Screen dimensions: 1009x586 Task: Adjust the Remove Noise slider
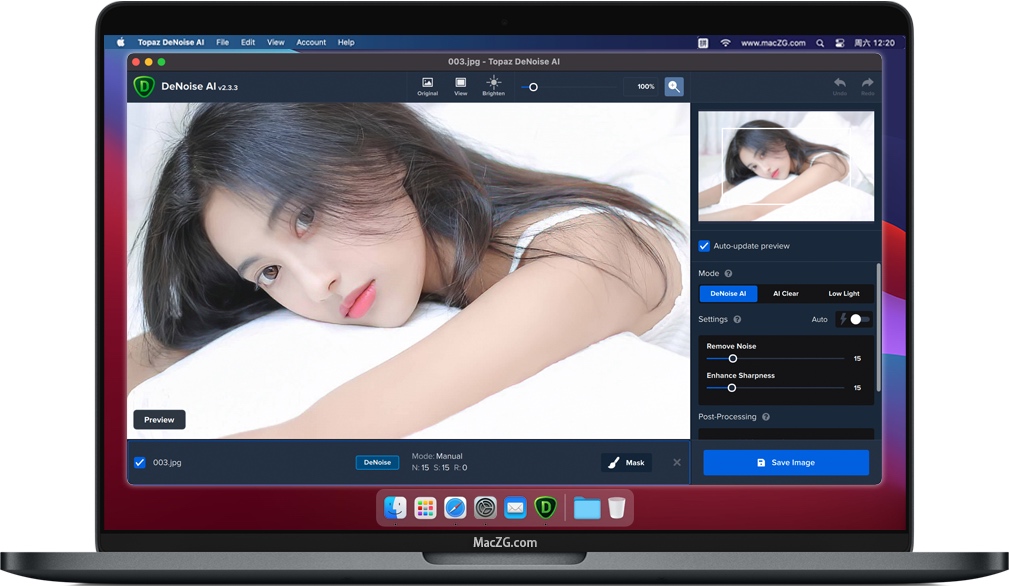(733, 359)
